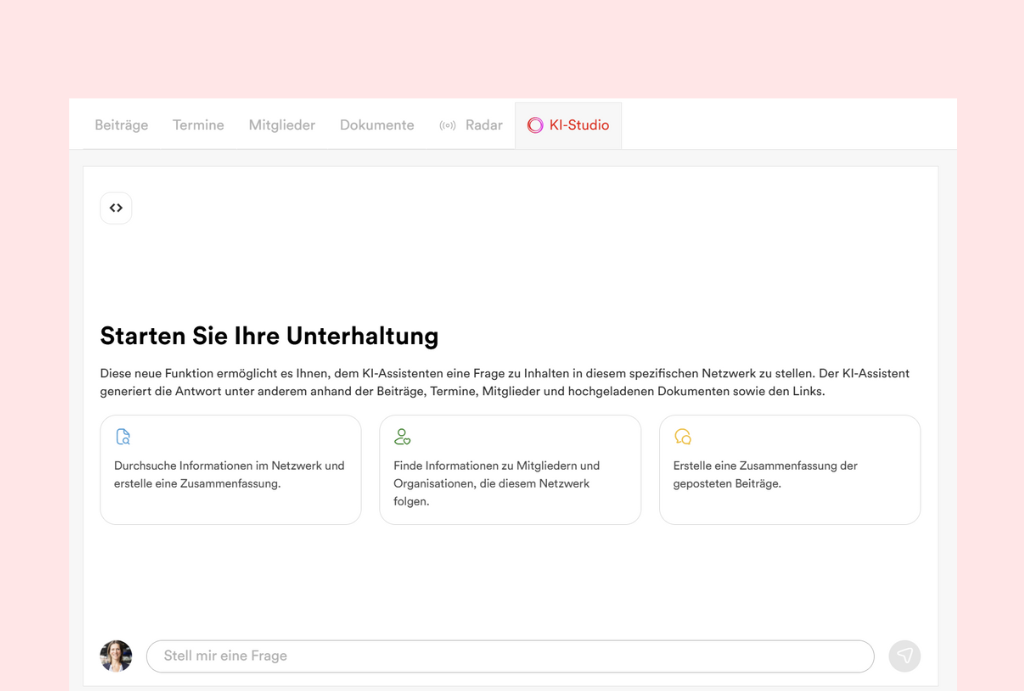The image size is (1024, 691).
Task: Choose 'Erstelle eine Zusammenfassung der geposteten Beiträge' card
Action: tap(789, 474)
